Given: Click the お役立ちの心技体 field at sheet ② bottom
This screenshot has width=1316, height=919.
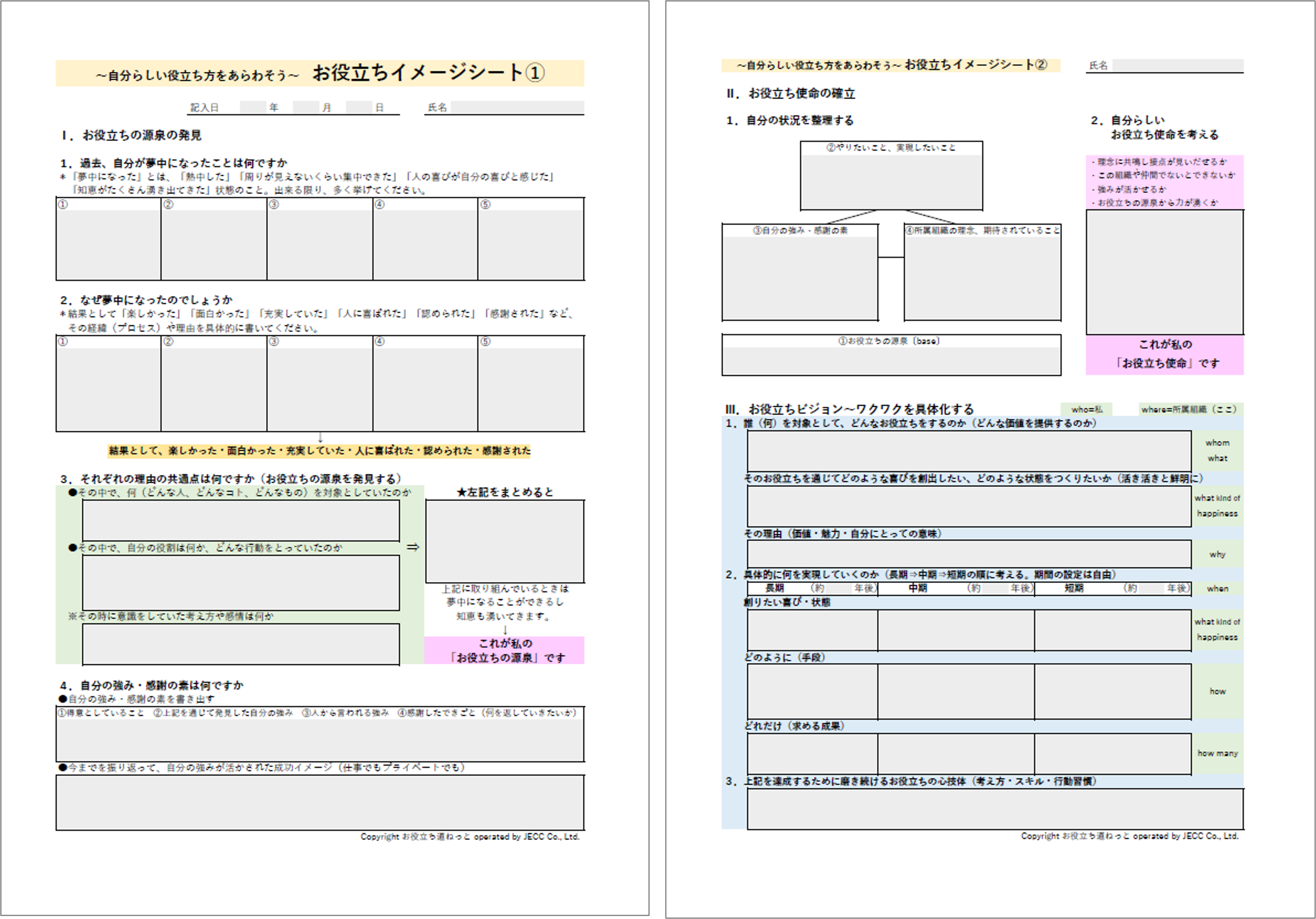Looking at the screenshot, I should tap(995, 809).
